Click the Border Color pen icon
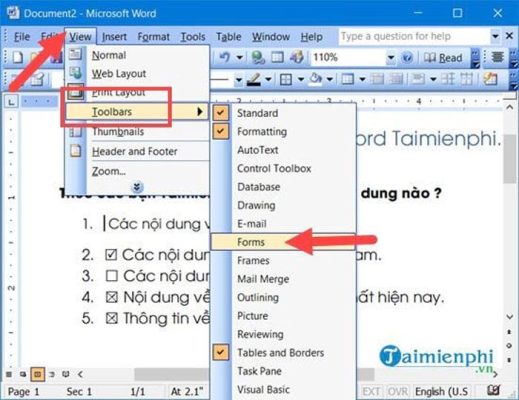Image resolution: width=519 pixels, height=400 pixels. point(254,79)
